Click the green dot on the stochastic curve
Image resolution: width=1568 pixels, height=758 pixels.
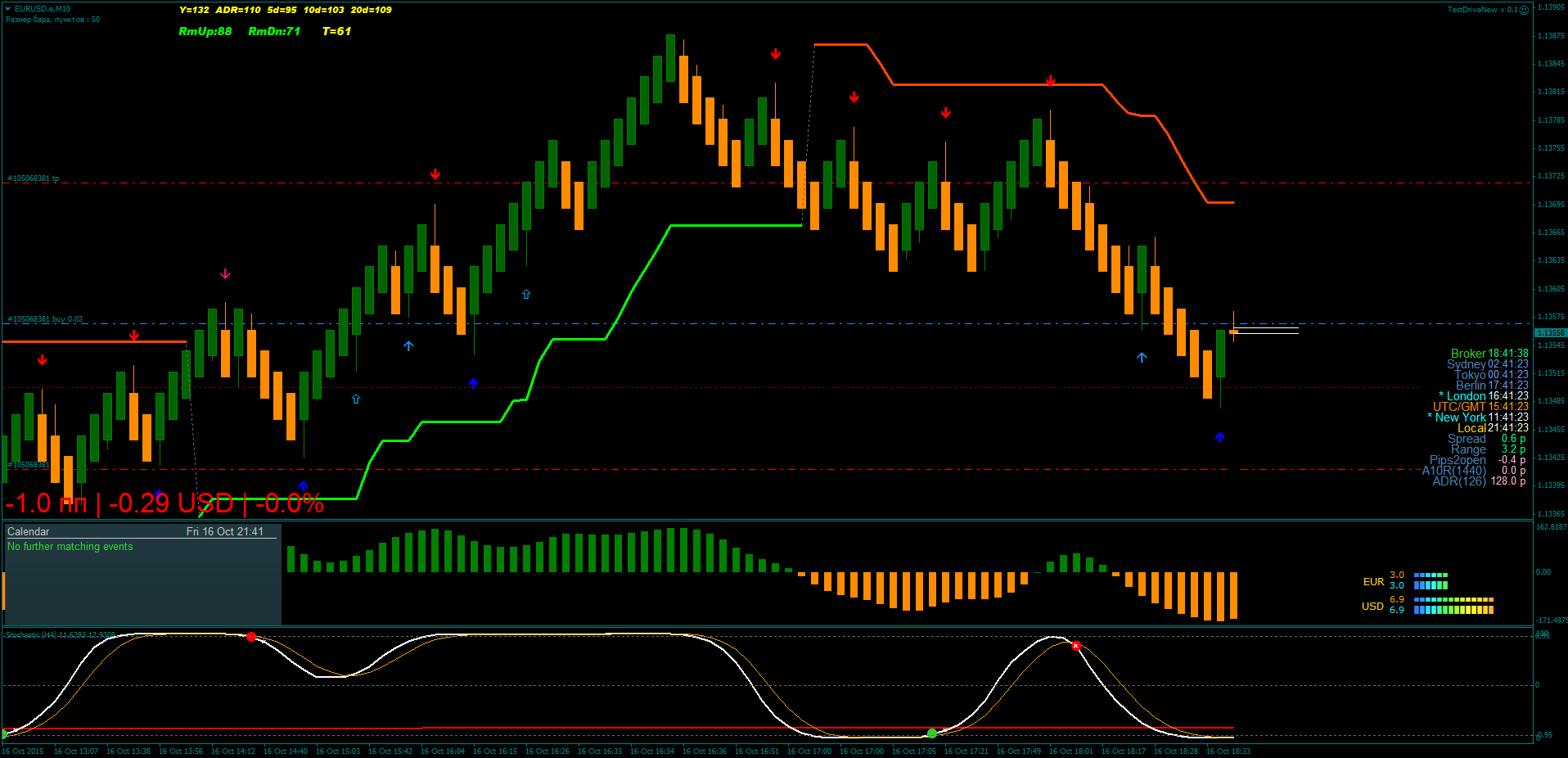tap(932, 733)
